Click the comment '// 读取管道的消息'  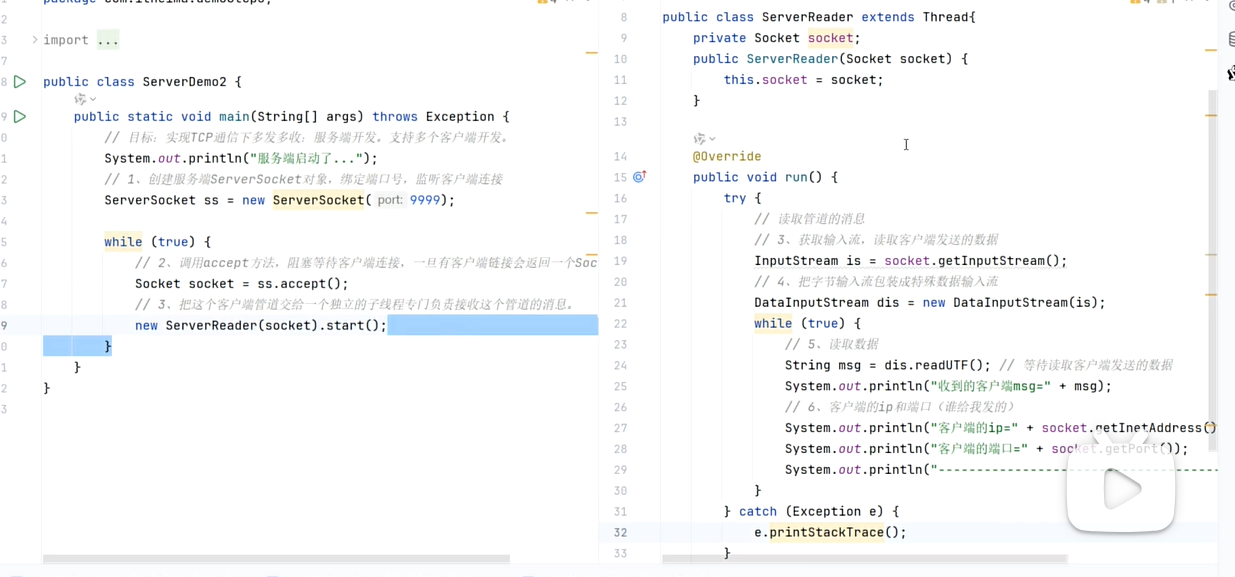tap(810, 219)
